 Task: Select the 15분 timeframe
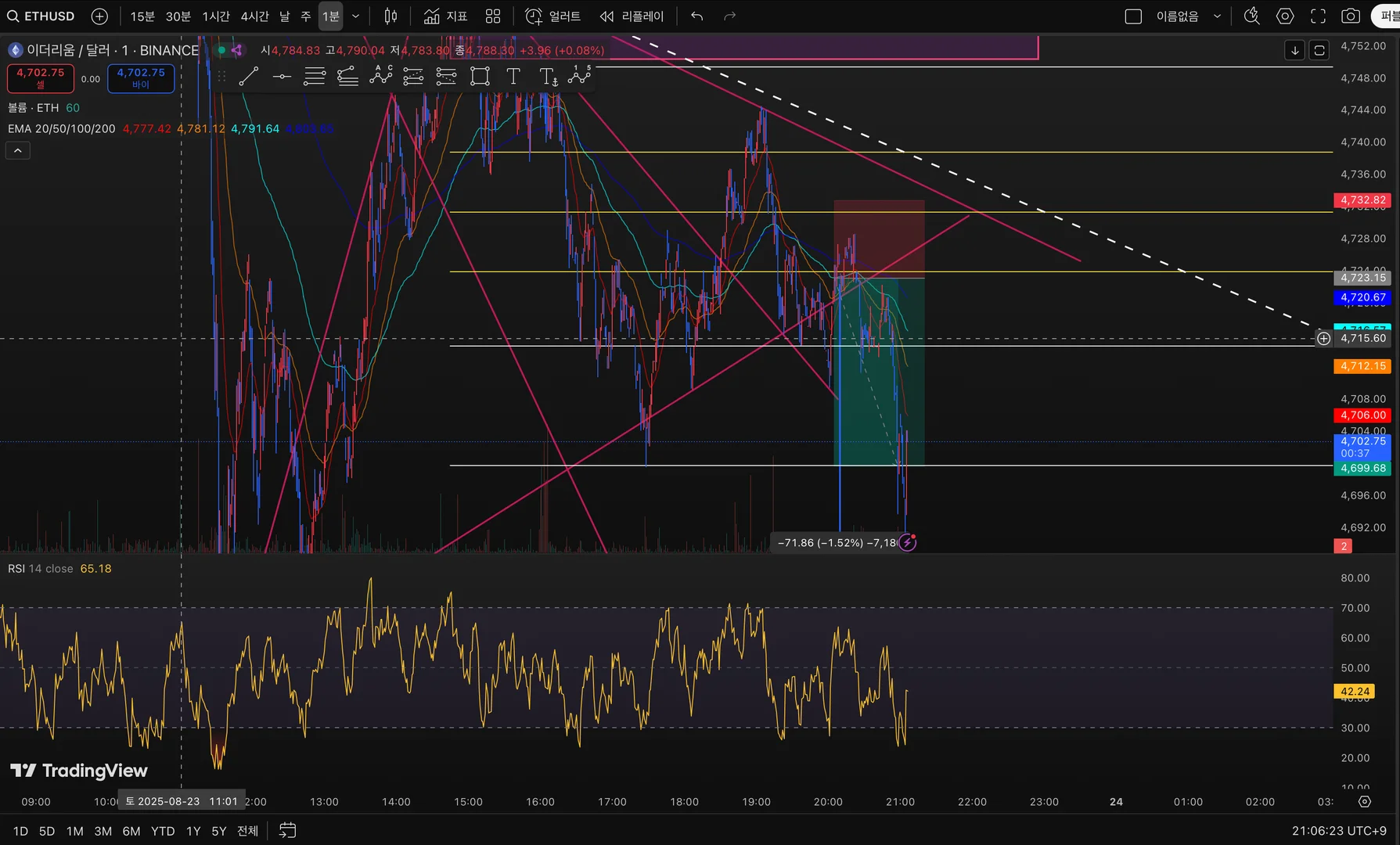point(142,16)
